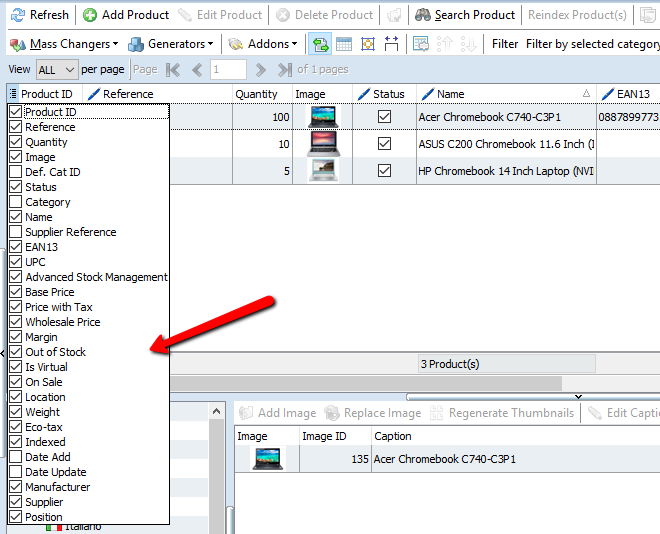
Task: Open the per page ALL combo box
Action: coord(56,70)
